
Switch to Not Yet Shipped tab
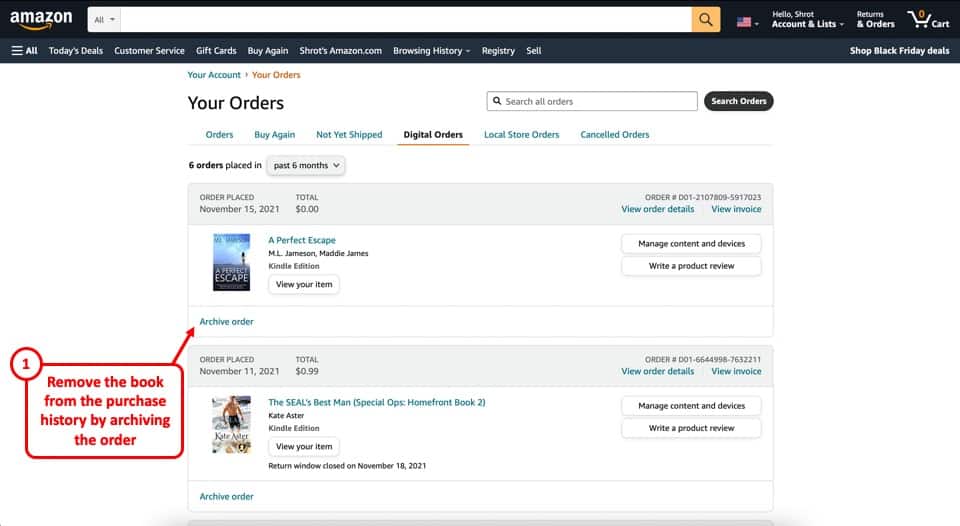(349, 135)
